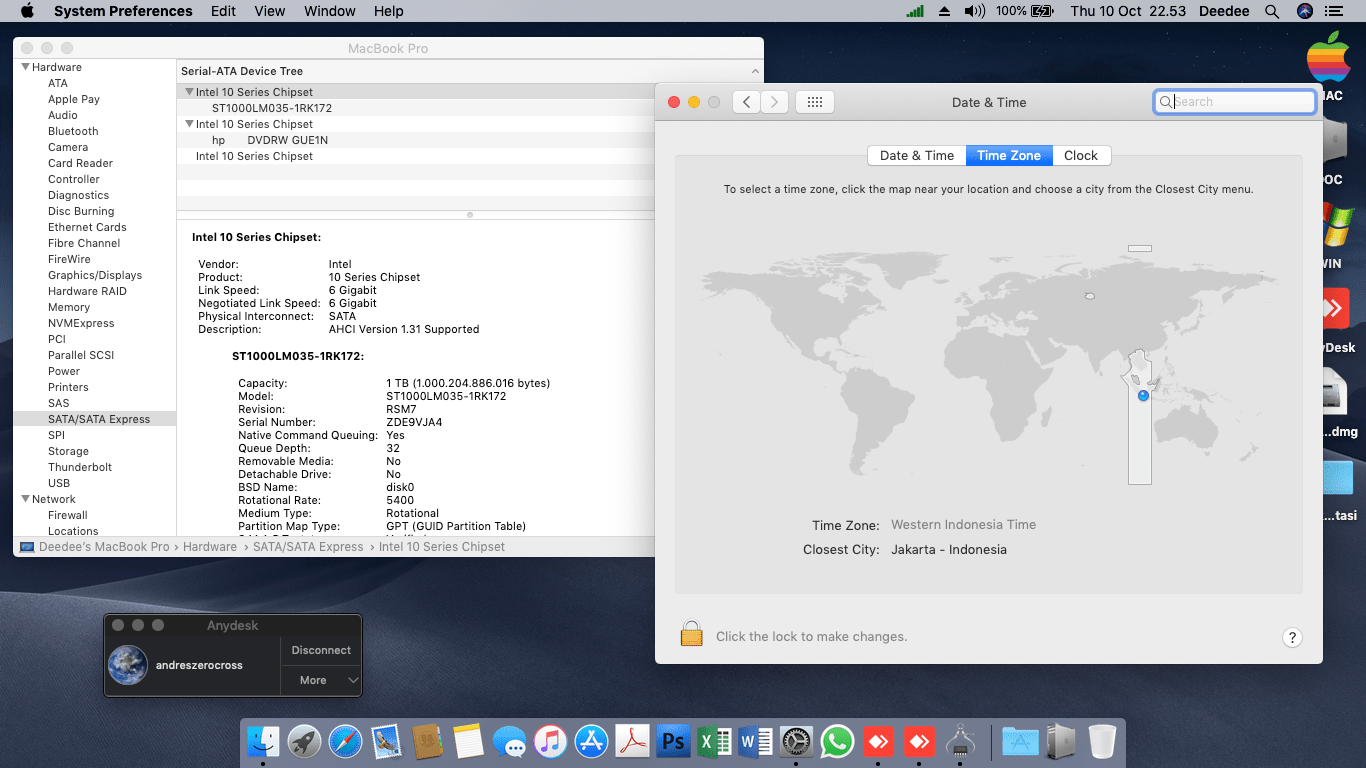The height and width of the screenshot is (768, 1366).
Task: Select Graphics/Displays in the sidebar
Action: 95,275
